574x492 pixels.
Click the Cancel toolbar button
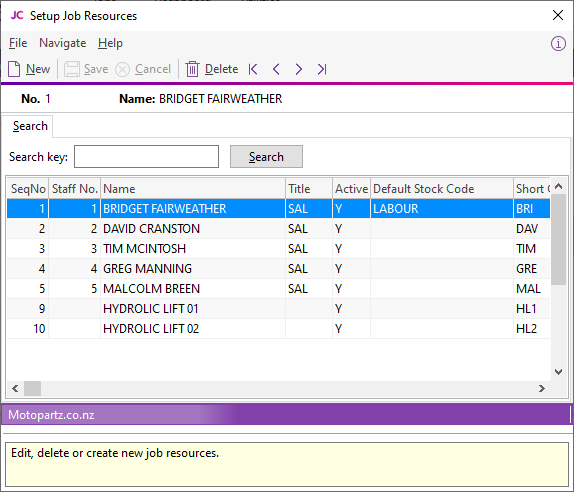[143, 69]
